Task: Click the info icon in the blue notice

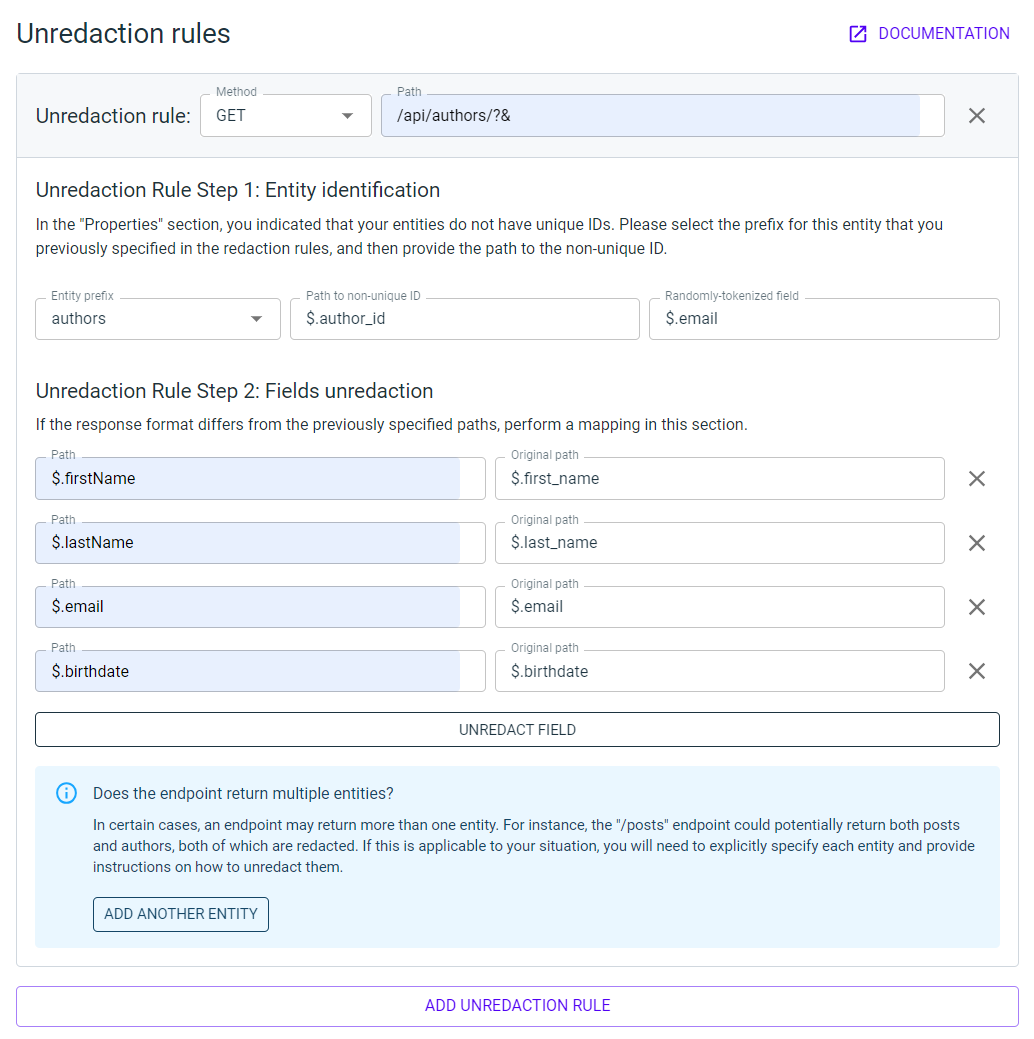Action: point(66,794)
